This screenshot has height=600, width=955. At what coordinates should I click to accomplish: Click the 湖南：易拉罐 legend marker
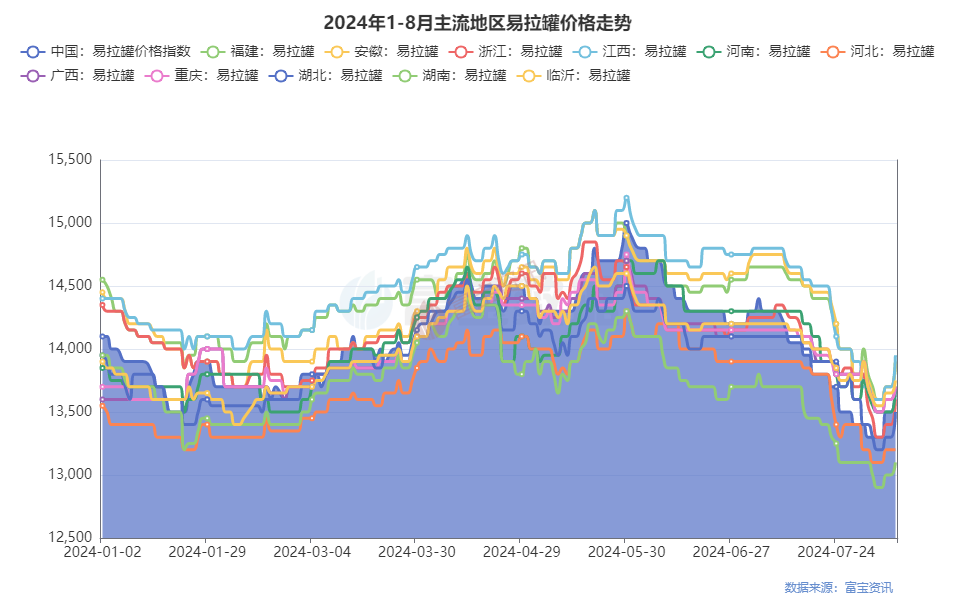coord(406,75)
